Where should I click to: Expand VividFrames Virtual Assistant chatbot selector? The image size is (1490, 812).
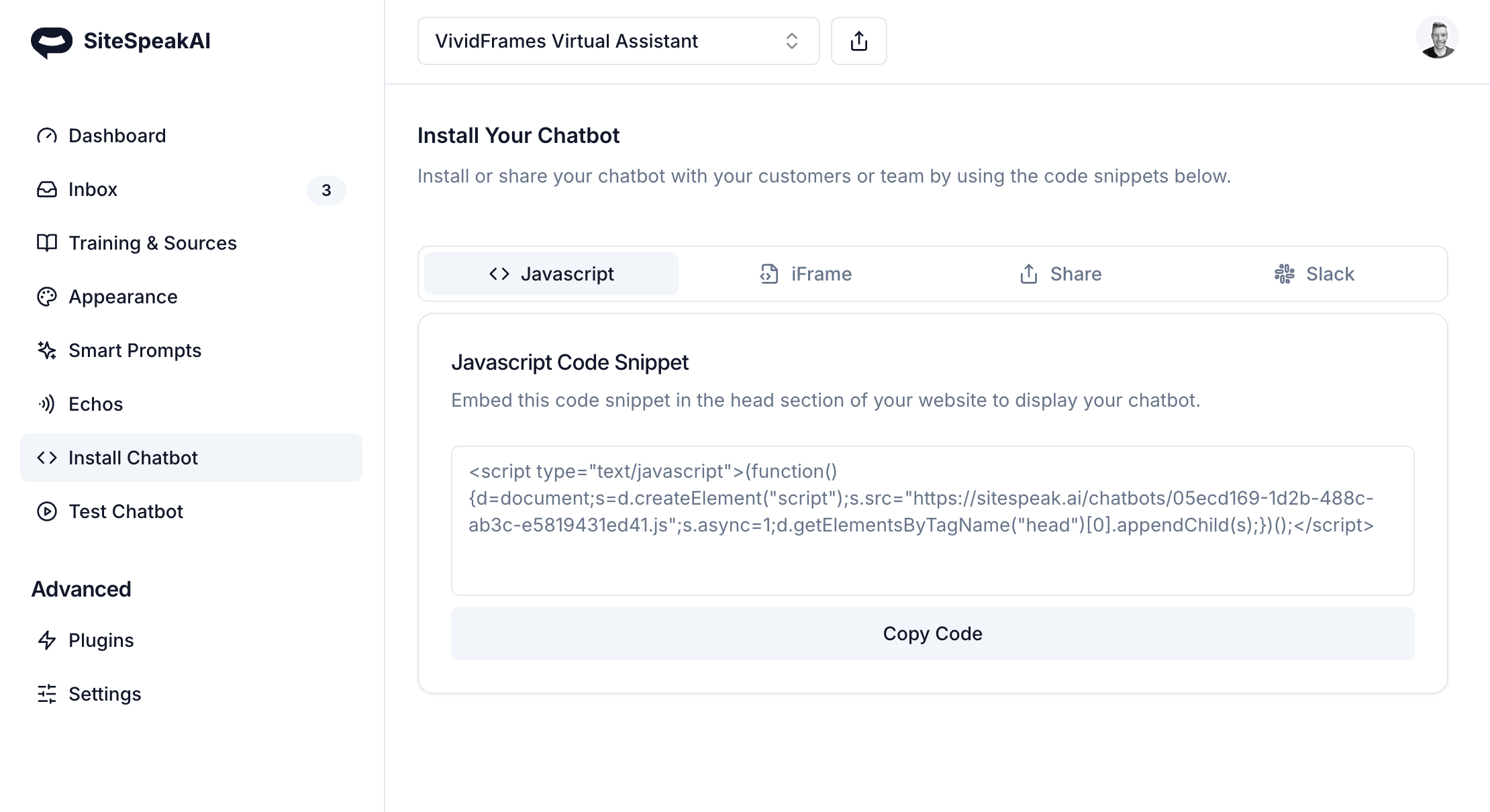click(617, 41)
